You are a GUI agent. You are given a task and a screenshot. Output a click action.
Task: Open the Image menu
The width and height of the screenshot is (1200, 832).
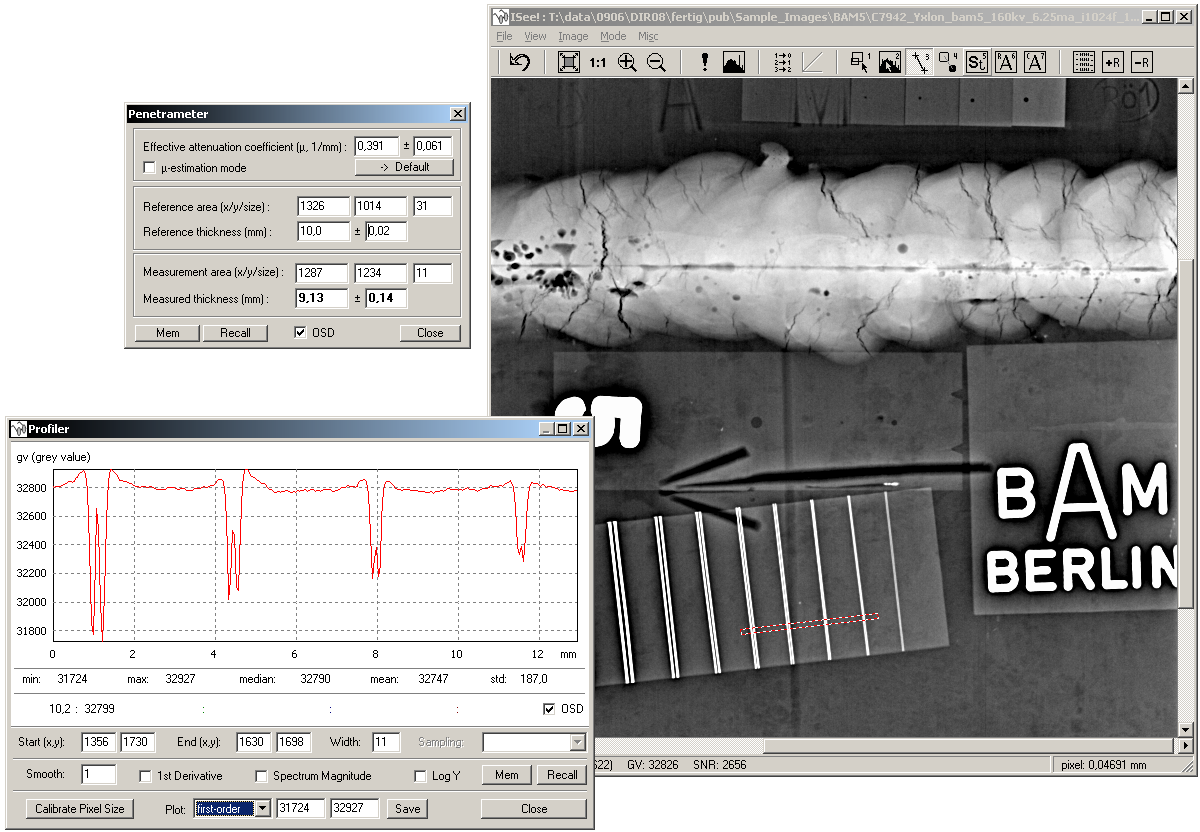click(x=573, y=36)
